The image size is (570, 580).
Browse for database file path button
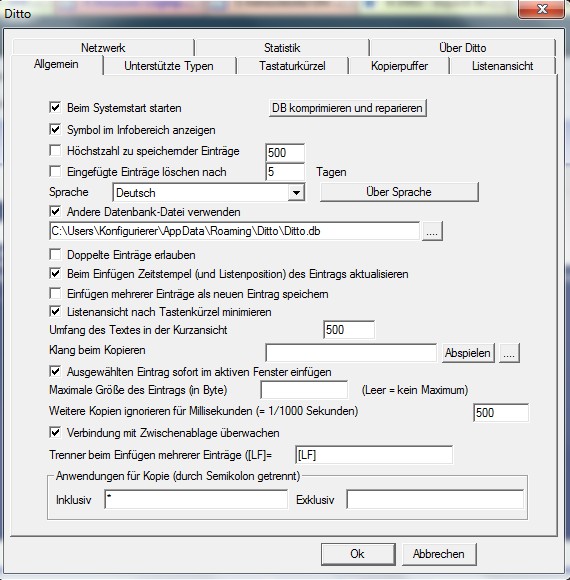point(432,231)
